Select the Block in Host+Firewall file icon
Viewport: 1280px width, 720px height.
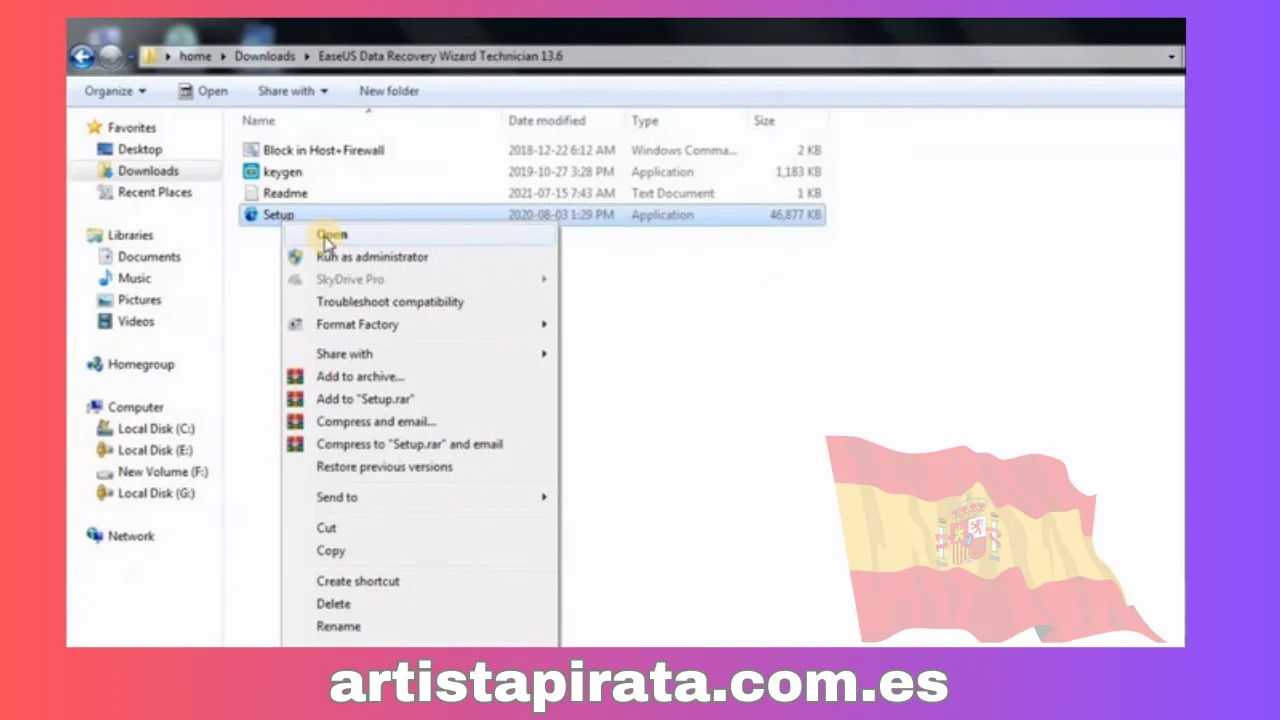pos(251,150)
